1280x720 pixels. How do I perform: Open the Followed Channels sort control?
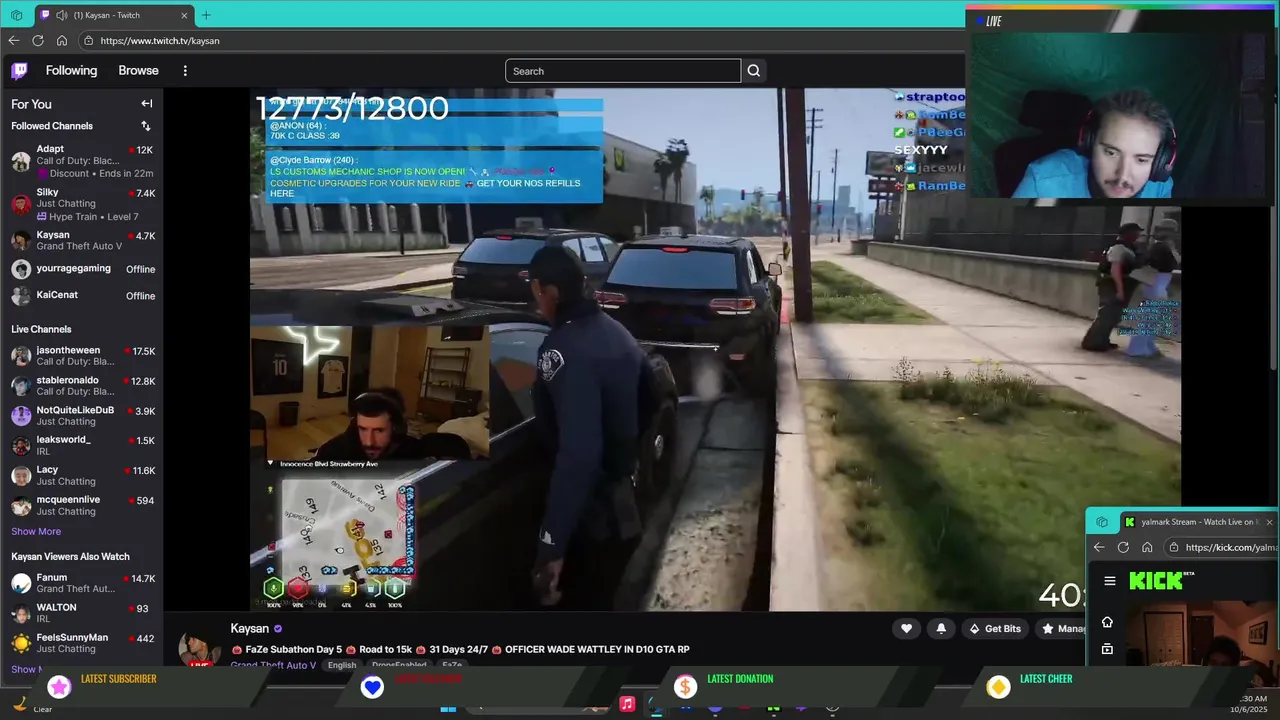click(146, 126)
